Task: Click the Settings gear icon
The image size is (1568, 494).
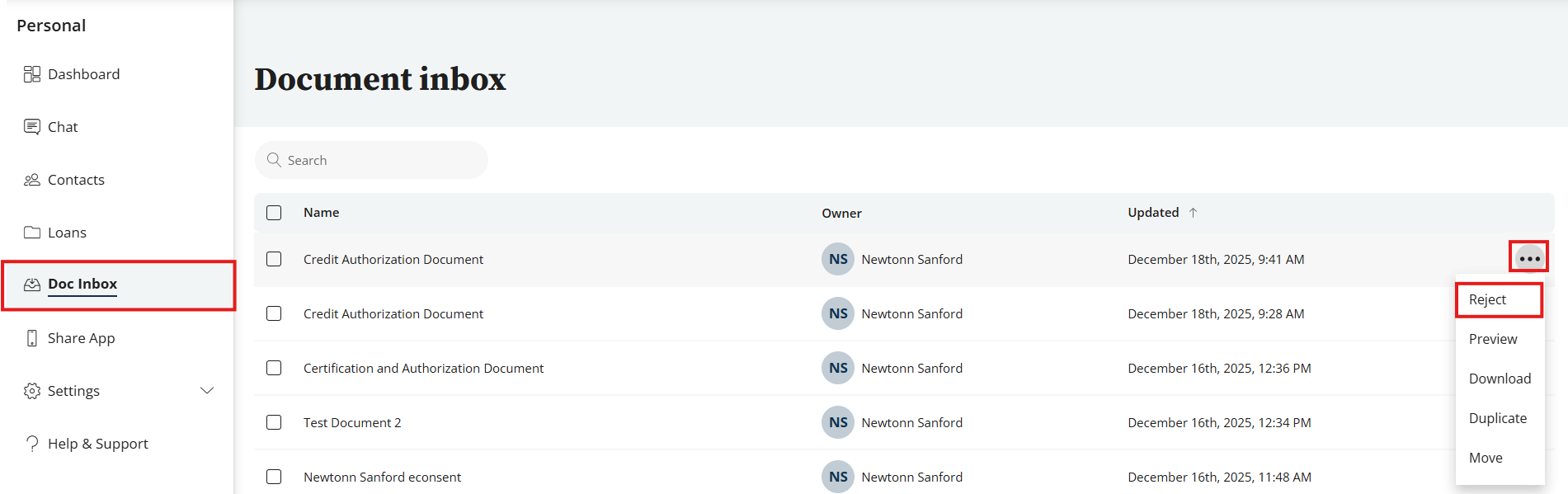Action: pos(32,391)
